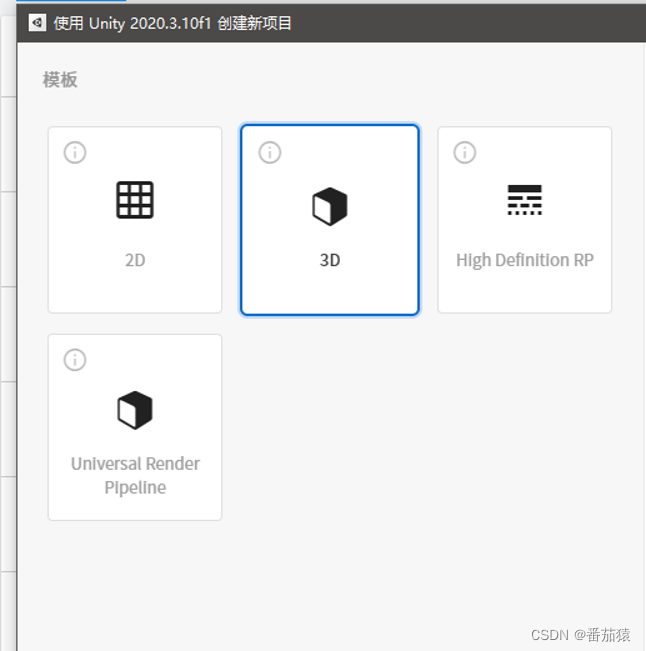Screen dimensions: 646x651
Task: Click the info icon on the 3D template
Action: (x=270, y=152)
